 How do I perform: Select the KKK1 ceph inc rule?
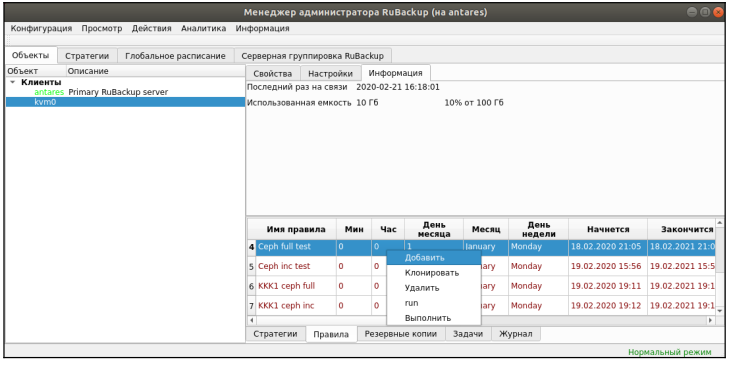click(x=296, y=305)
